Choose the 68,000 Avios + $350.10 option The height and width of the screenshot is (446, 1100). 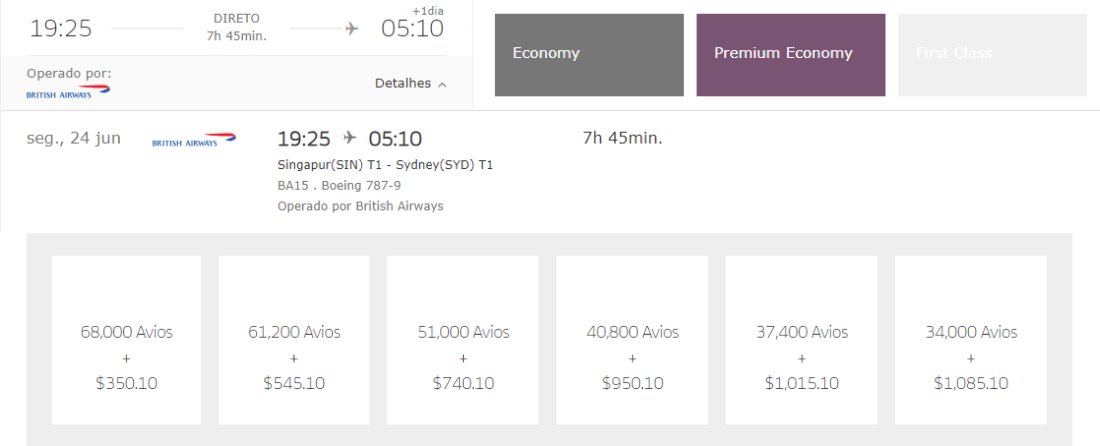tap(126, 340)
